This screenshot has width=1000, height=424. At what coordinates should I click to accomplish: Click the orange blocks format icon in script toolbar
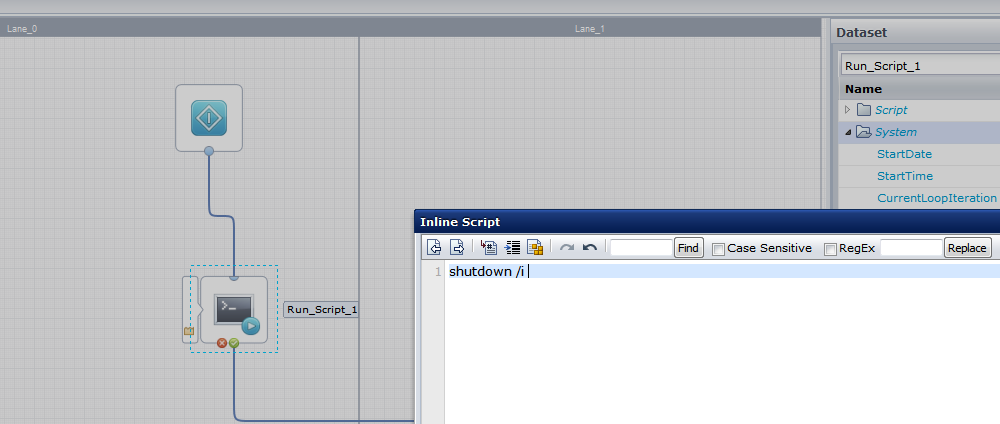(534, 247)
